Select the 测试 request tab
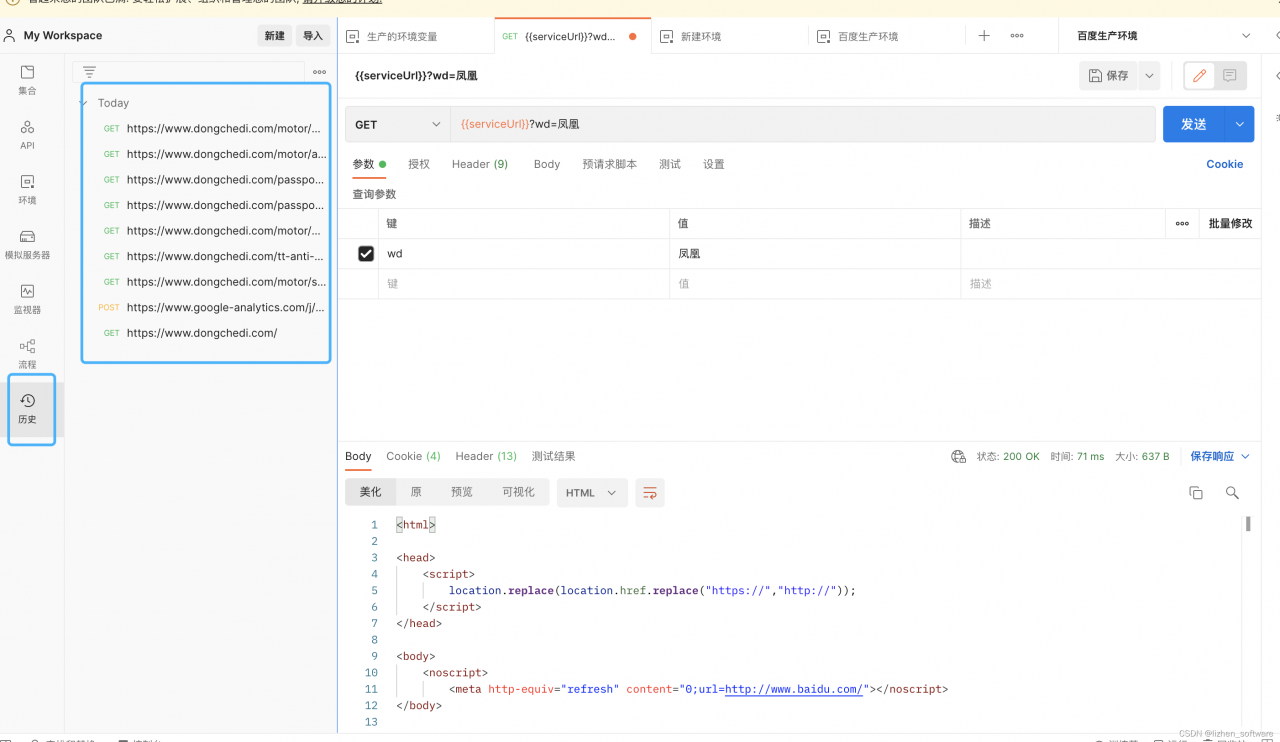Image resolution: width=1280 pixels, height=742 pixels. pos(670,164)
